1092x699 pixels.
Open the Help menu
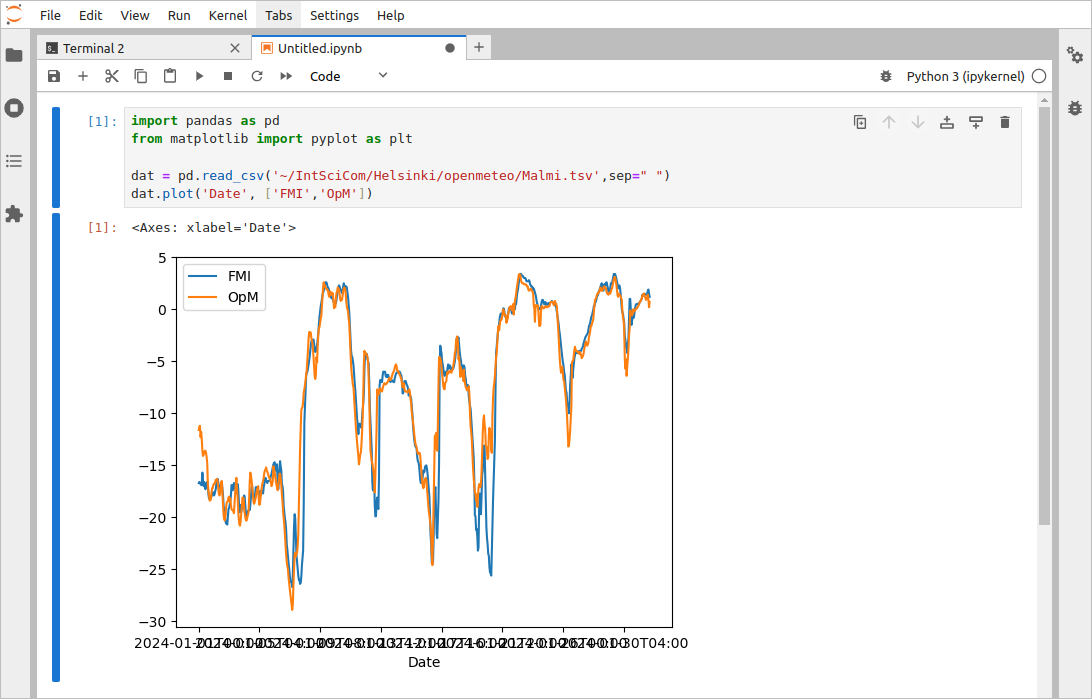391,15
